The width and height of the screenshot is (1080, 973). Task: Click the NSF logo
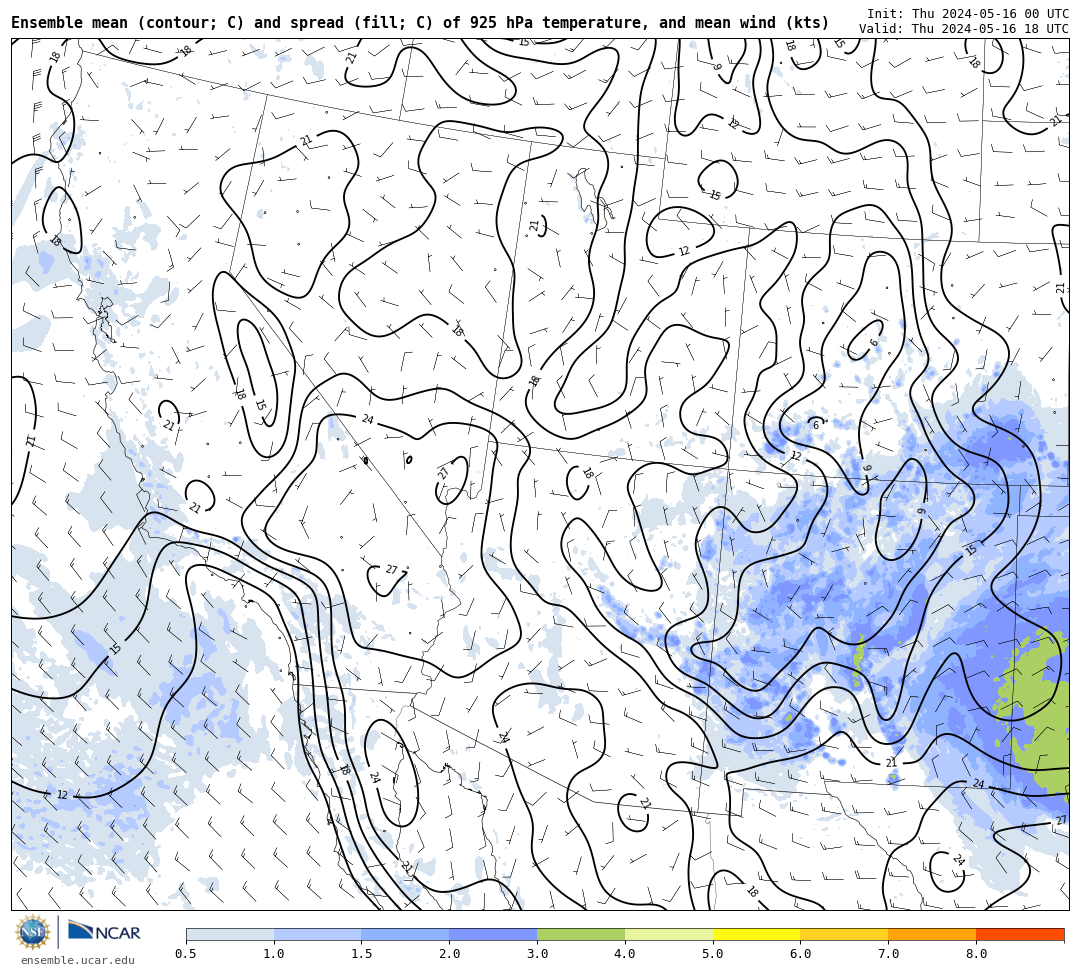coord(32,933)
